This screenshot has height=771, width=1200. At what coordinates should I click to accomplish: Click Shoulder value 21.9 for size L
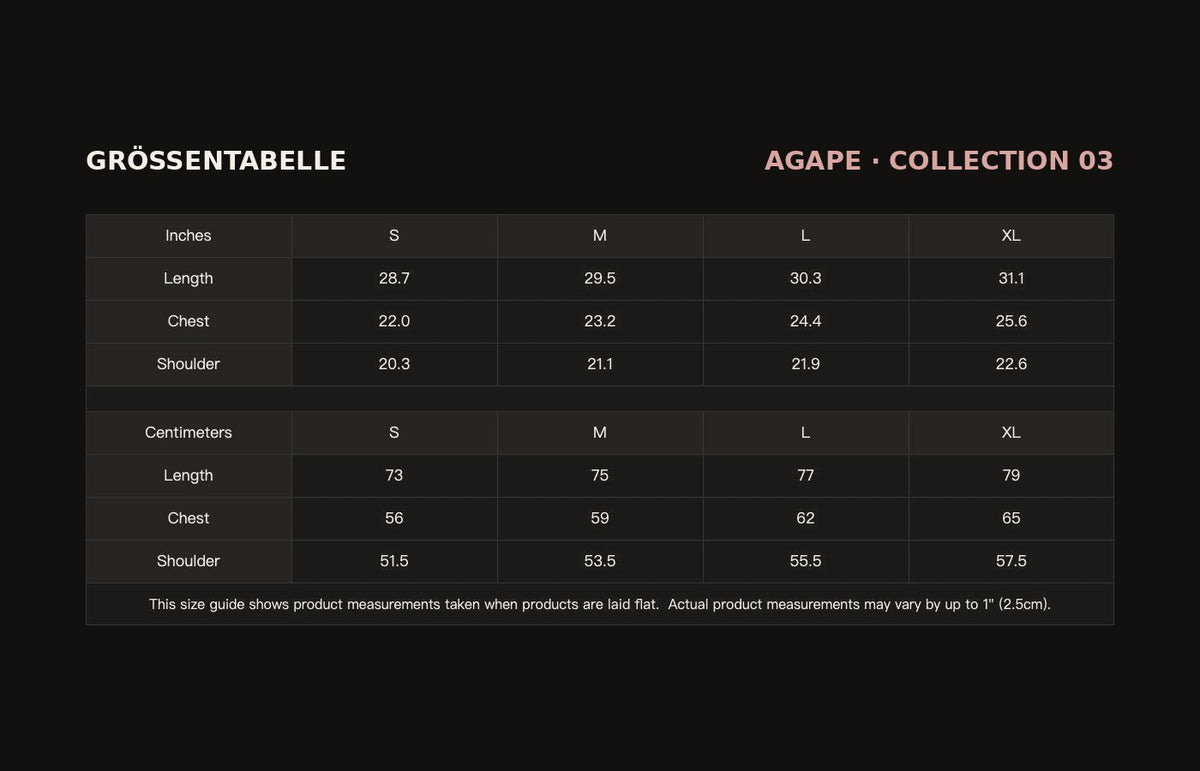tap(806, 365)
